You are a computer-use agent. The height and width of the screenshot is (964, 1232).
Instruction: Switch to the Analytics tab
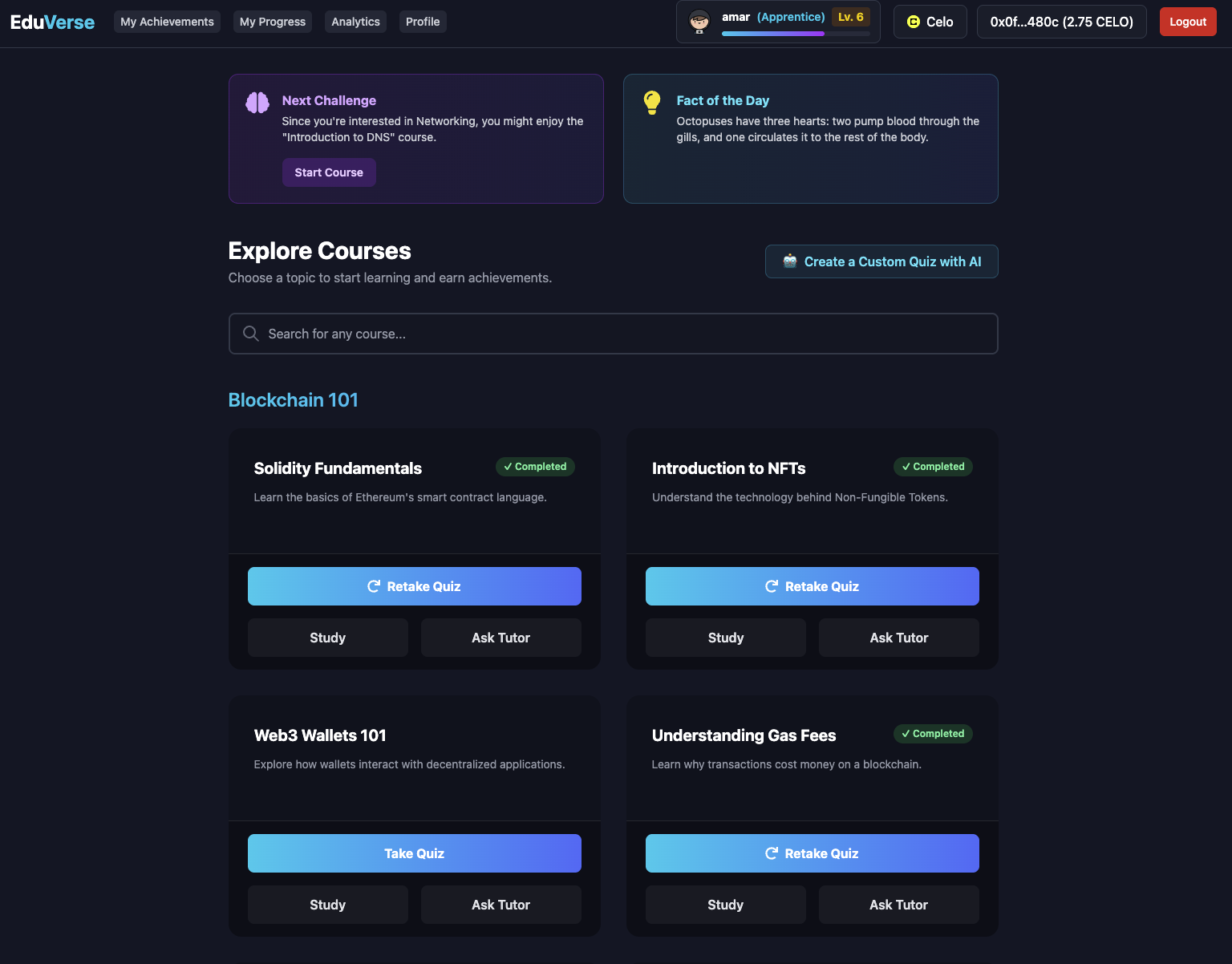355,22
